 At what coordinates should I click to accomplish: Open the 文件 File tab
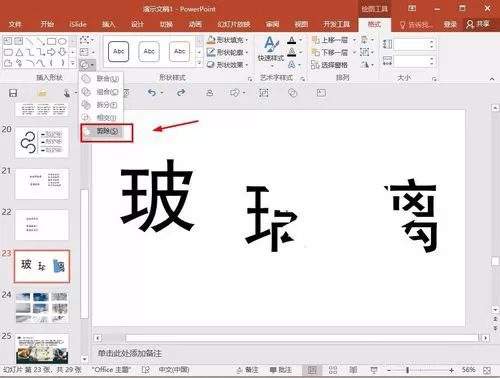click(x=15, y=24)
